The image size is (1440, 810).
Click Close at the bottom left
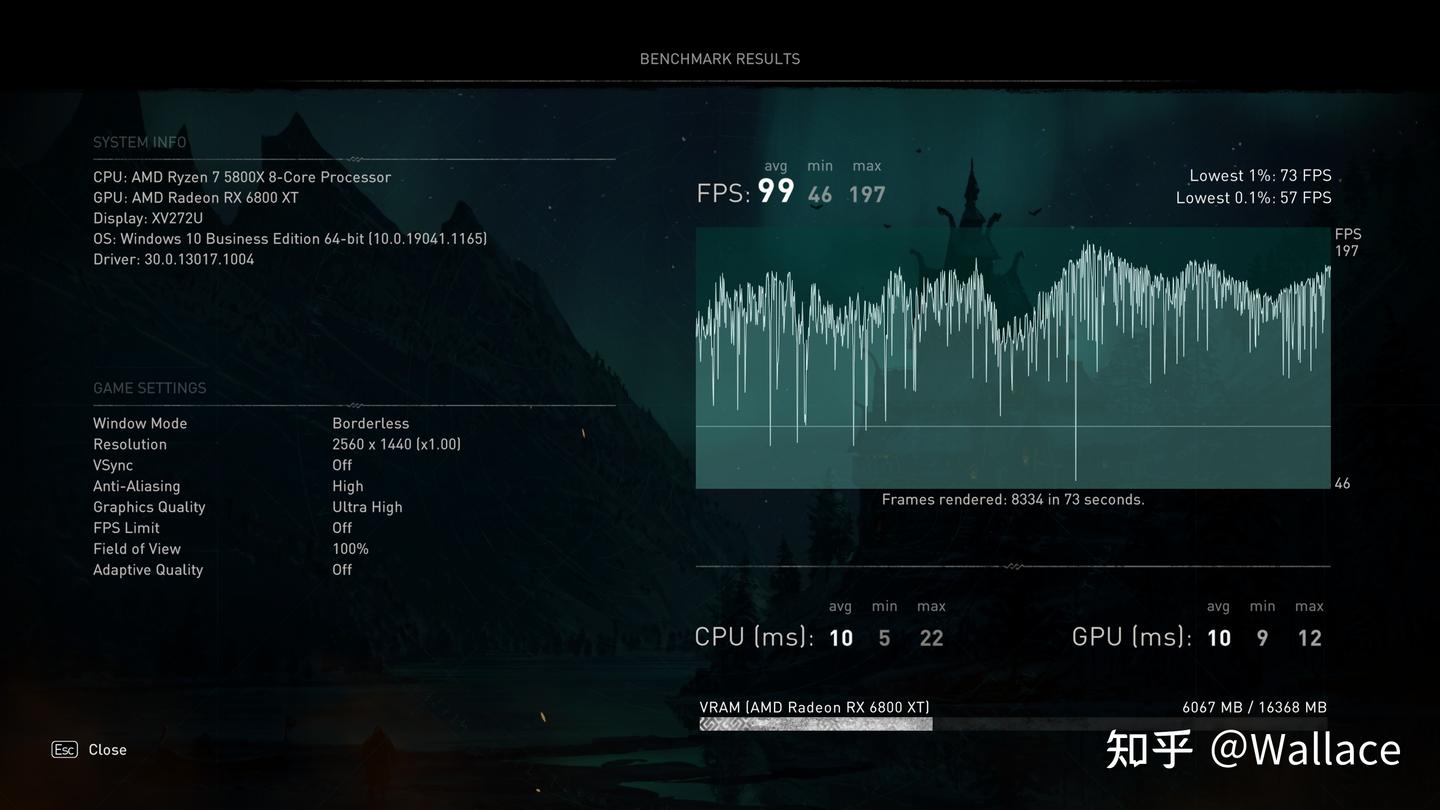107,749
